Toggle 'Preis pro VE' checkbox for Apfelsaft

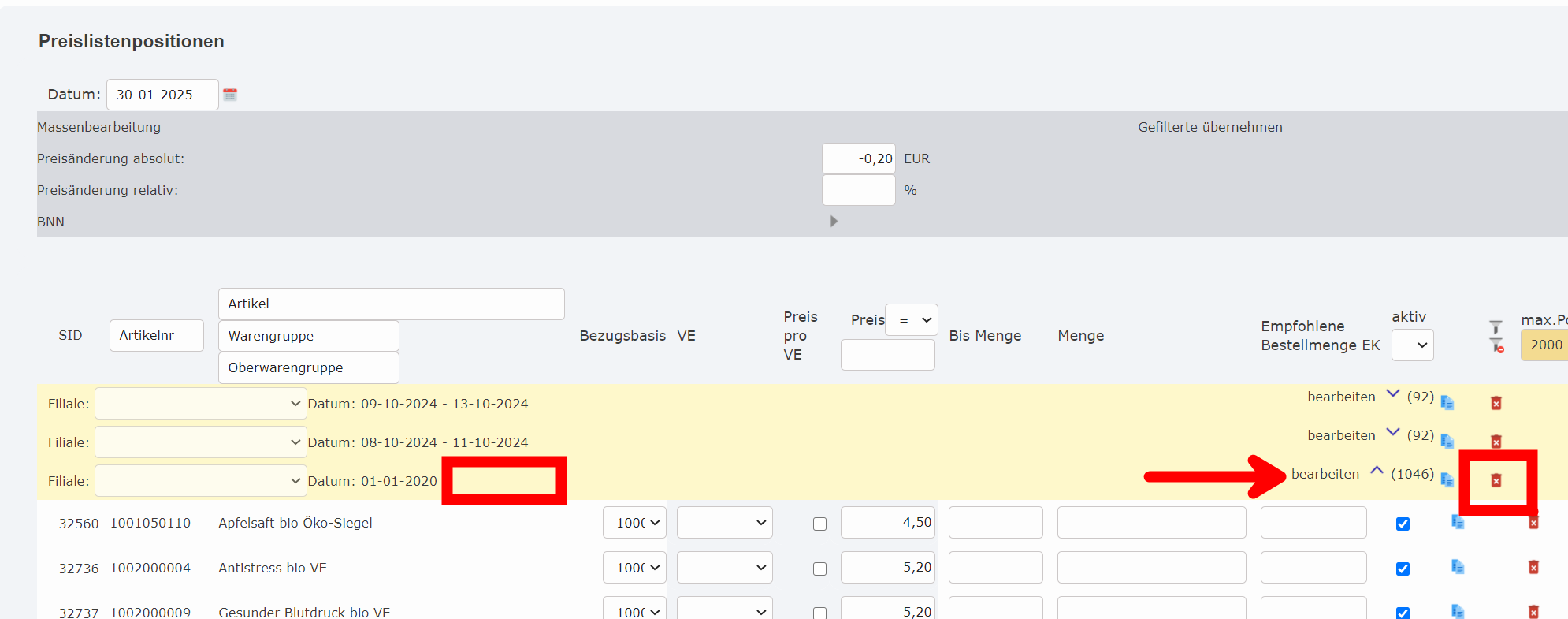[819, 524]
